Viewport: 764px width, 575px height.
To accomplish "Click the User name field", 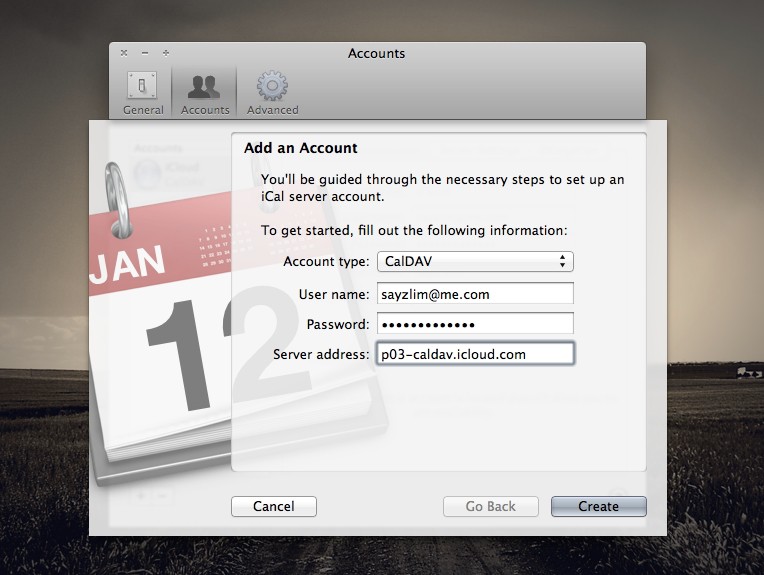I will point(475,294).
